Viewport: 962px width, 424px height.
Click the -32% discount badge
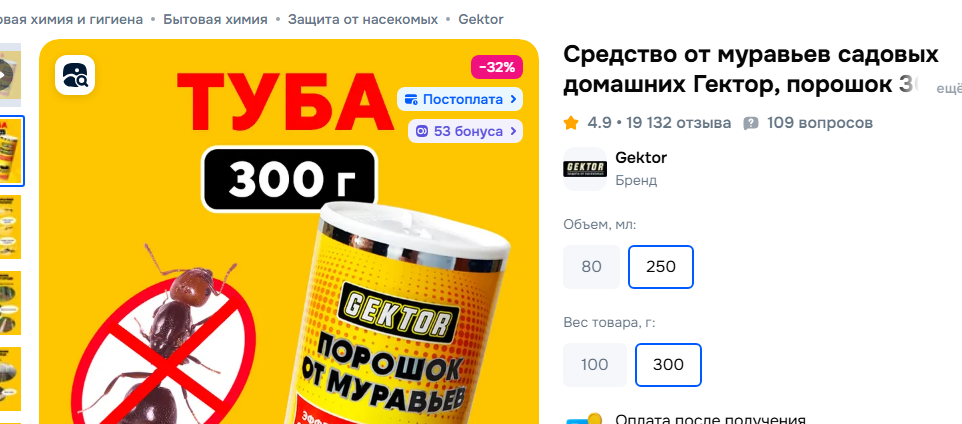pos(497,67)
